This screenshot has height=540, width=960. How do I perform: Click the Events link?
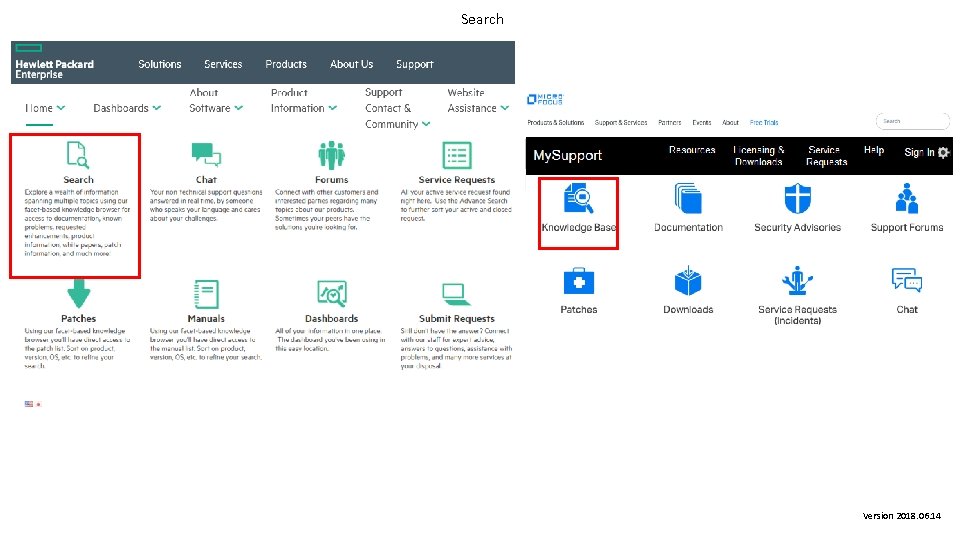tap(702, 122)
